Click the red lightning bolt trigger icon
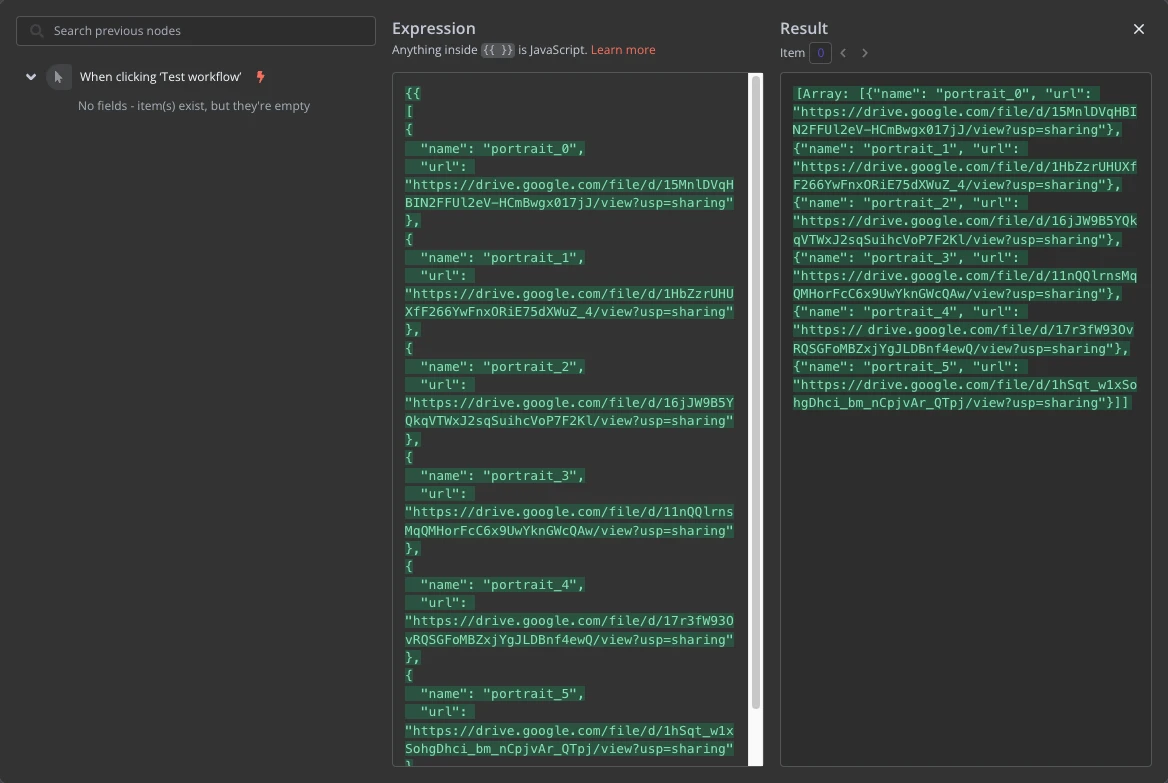The height and width of the screenshot is (783, 1168). pos(260,77)
